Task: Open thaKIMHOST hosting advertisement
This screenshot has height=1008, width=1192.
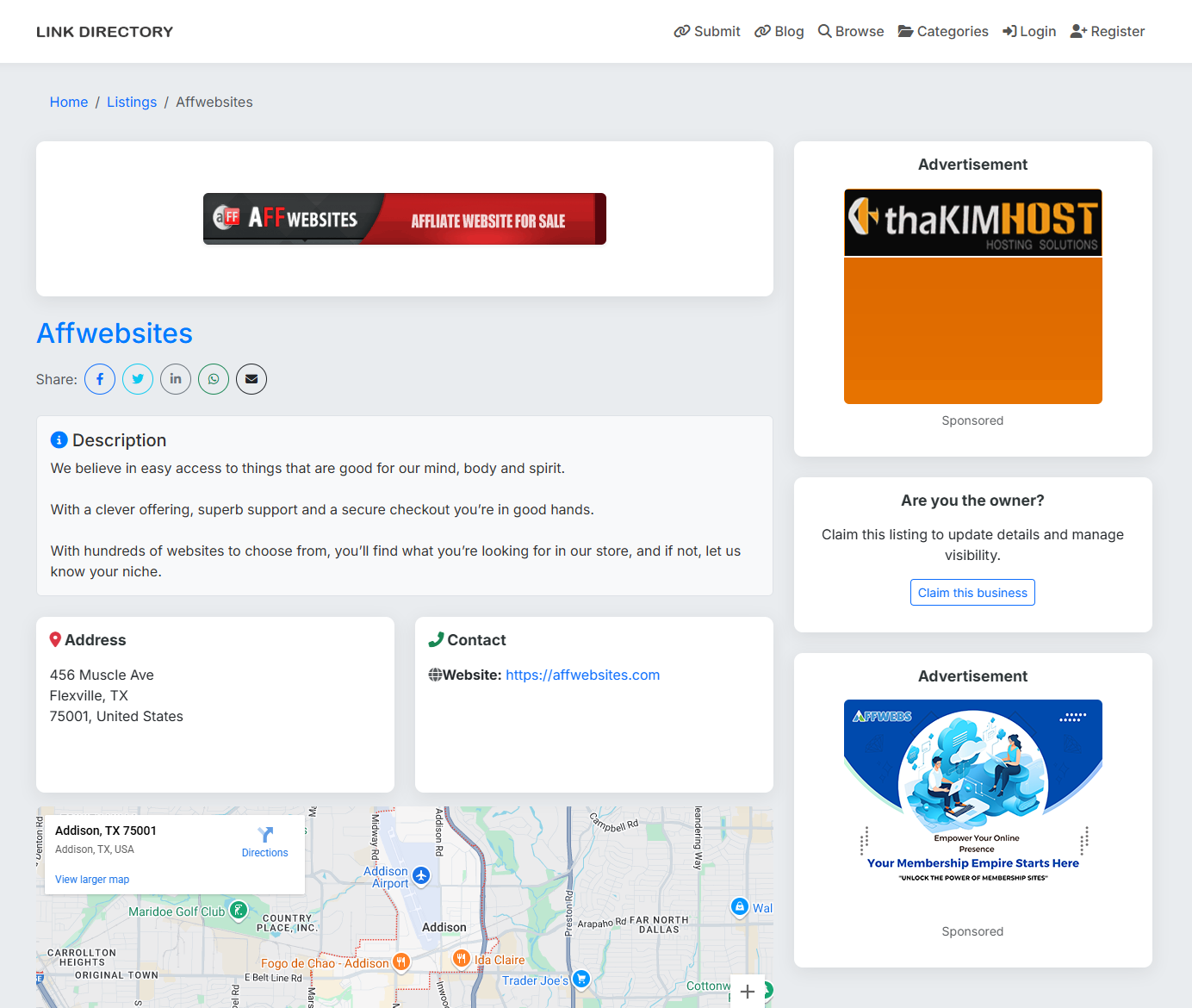Action: (973, 296)
